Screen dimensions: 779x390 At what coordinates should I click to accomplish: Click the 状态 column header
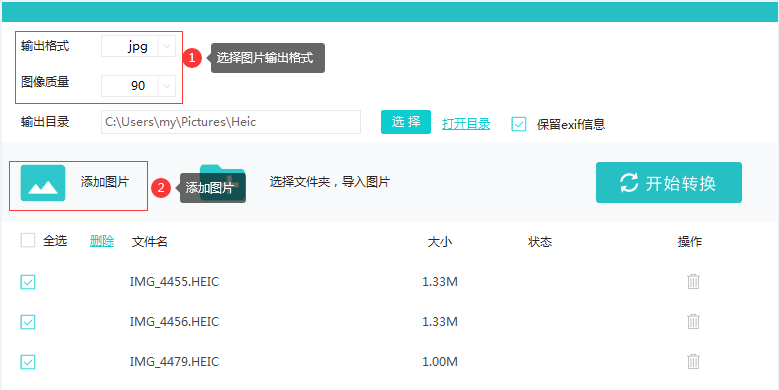pos(540,242)
